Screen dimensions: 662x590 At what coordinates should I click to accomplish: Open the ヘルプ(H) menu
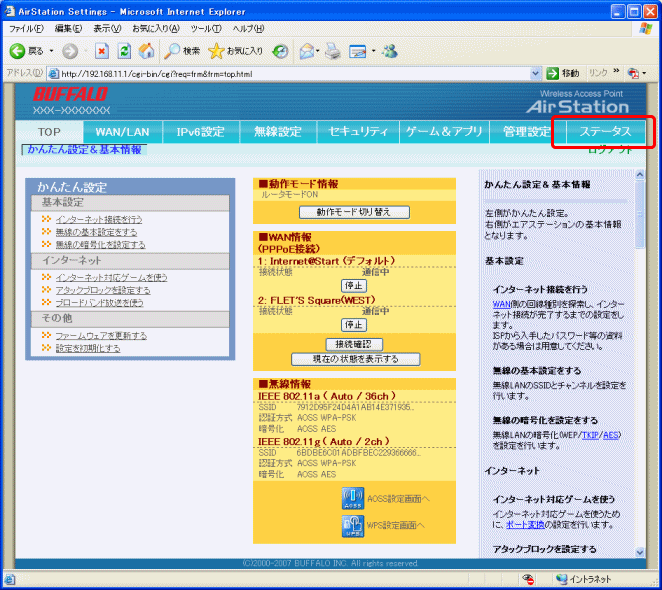(x=248, y=28)
